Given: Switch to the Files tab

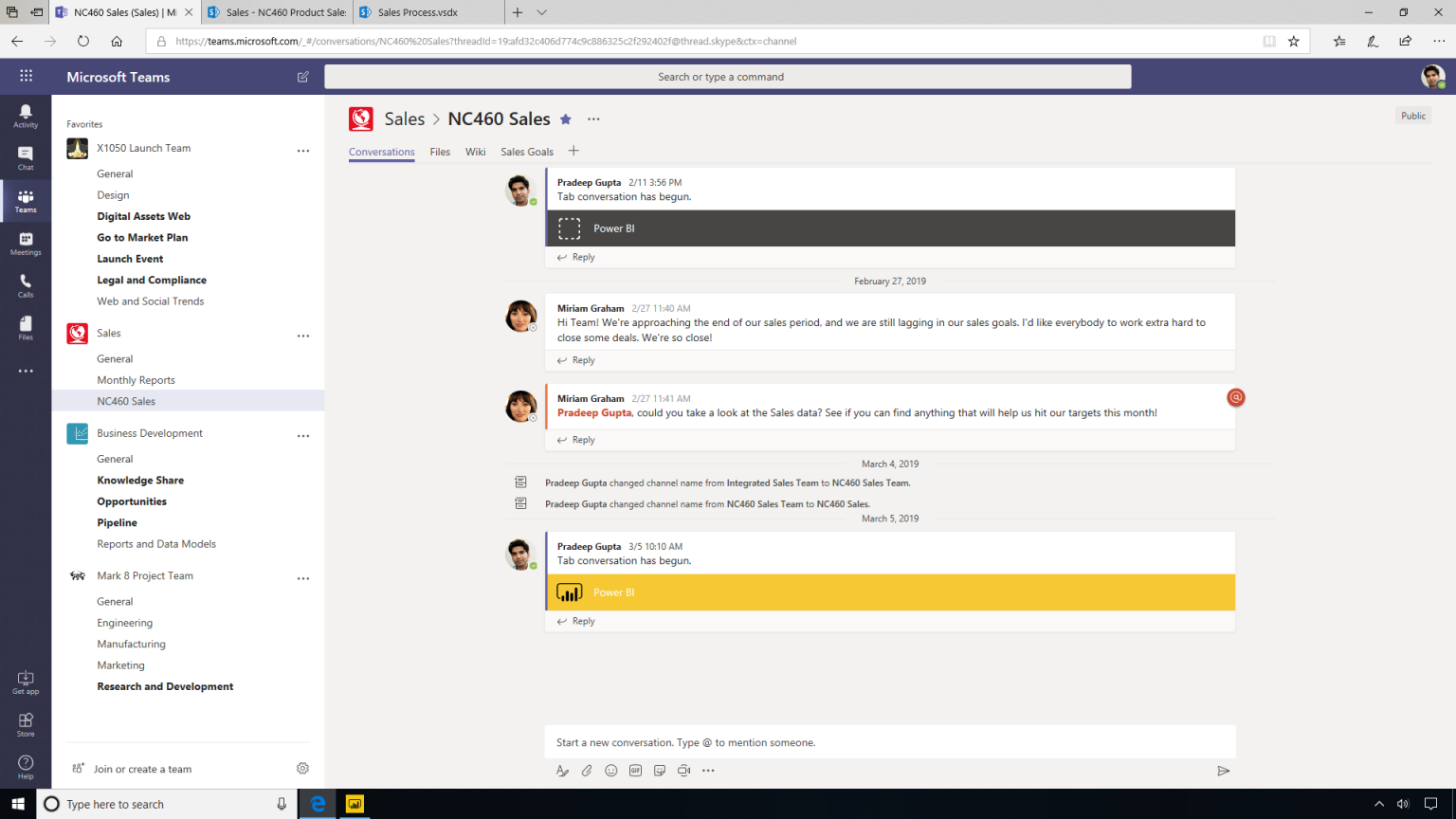Looking at the screenshot, I should (440, 152).
